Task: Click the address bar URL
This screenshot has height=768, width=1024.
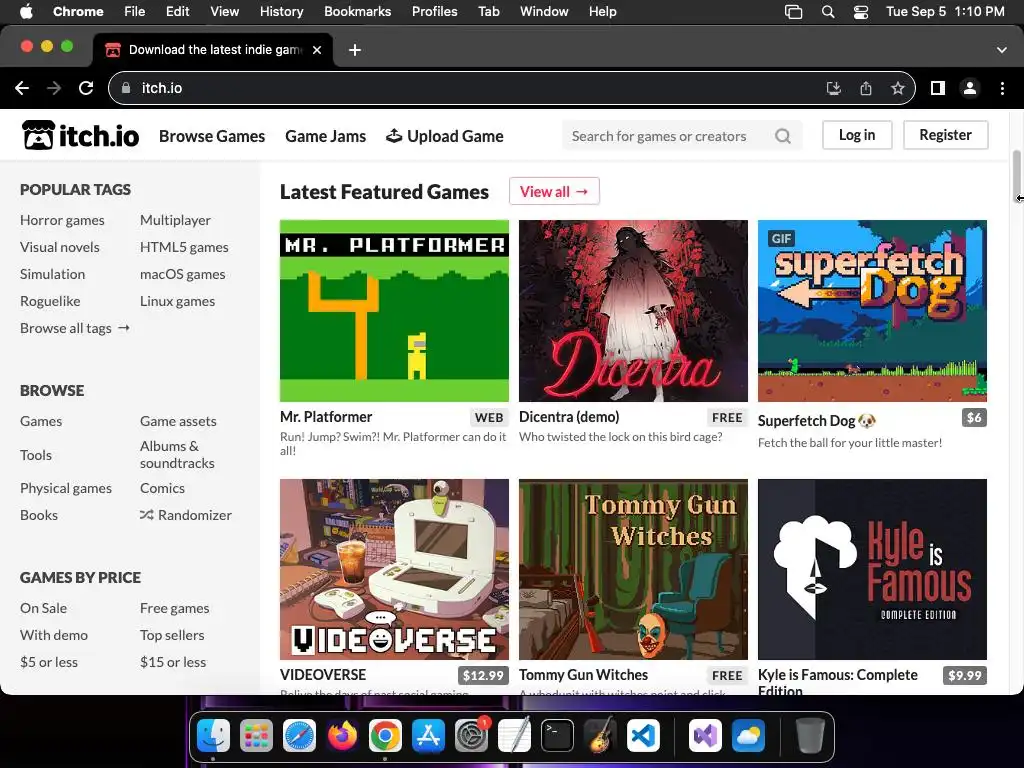Action: (162, 88)
